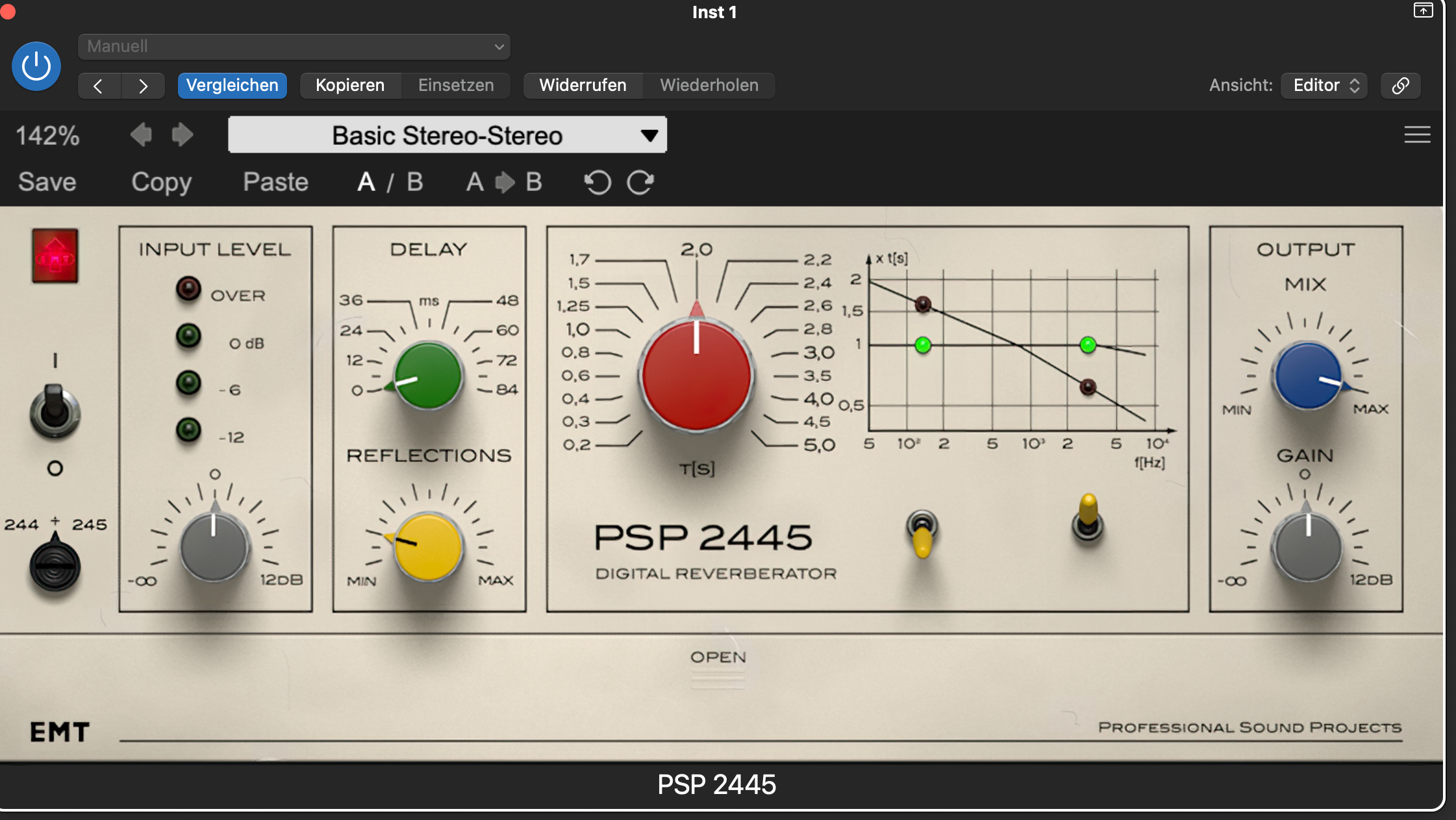This screenshot has height=820, width=1456.
Task: Click the PSP 2445 logo text
Action: click(x=703, y=537)
